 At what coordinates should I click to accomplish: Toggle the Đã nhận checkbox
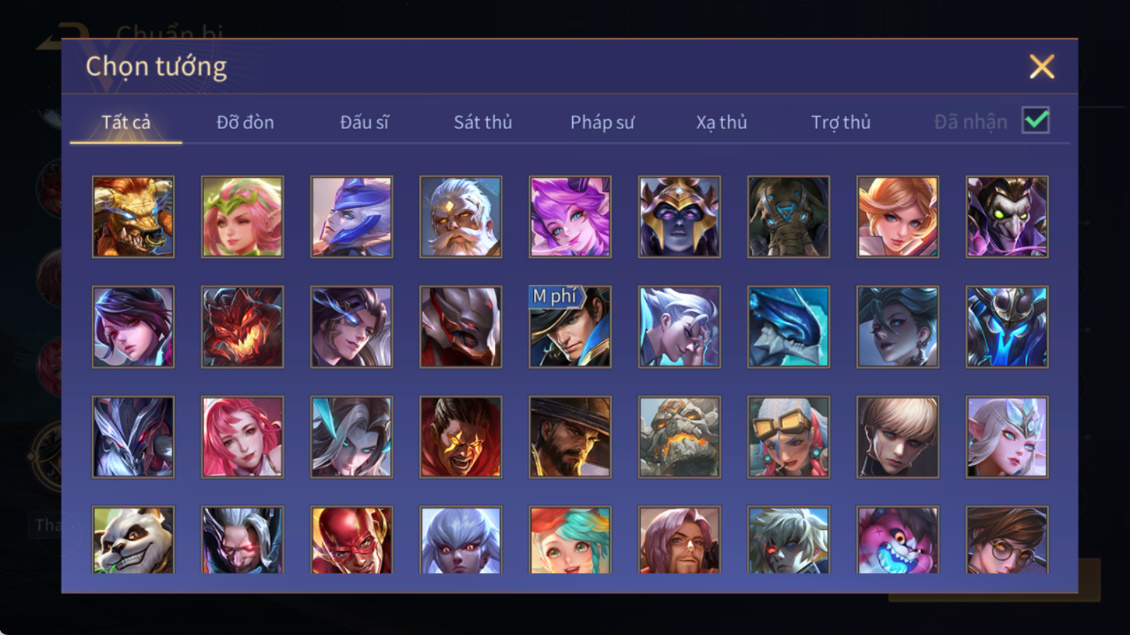tap(1036, 120)
